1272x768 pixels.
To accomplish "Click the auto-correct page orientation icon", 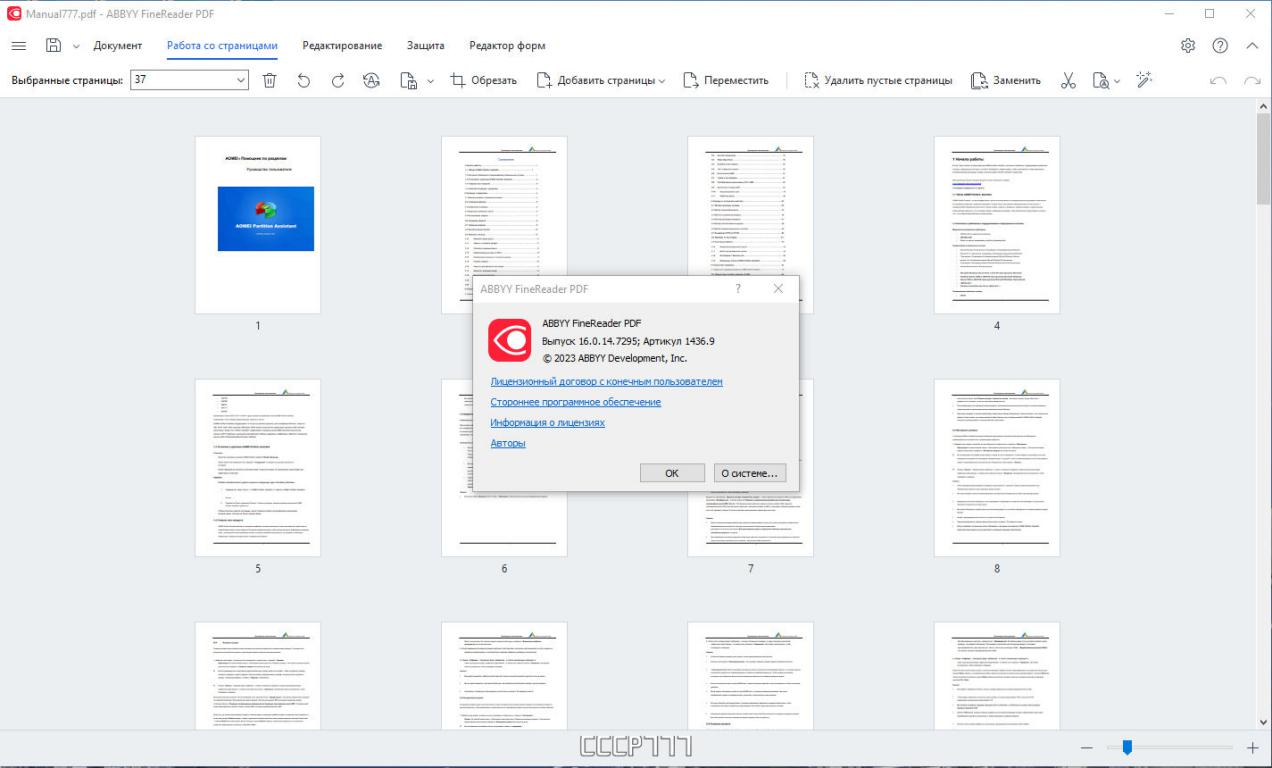I will (372, 81).
